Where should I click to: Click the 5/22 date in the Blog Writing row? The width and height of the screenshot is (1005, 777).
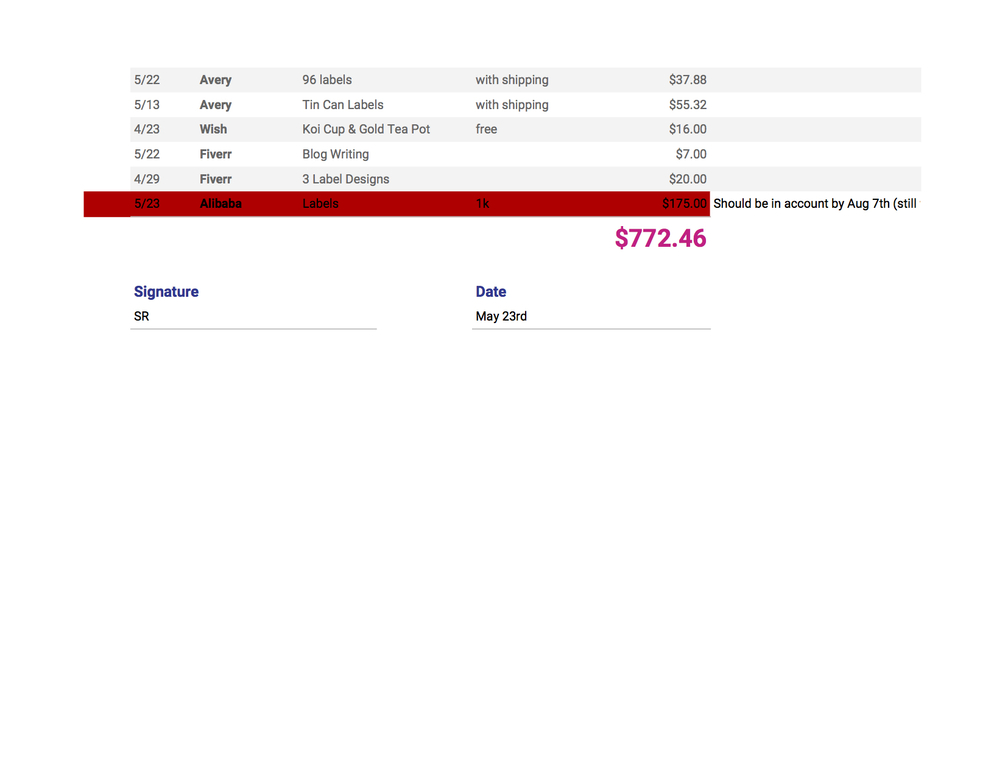[x=147, y=155]
